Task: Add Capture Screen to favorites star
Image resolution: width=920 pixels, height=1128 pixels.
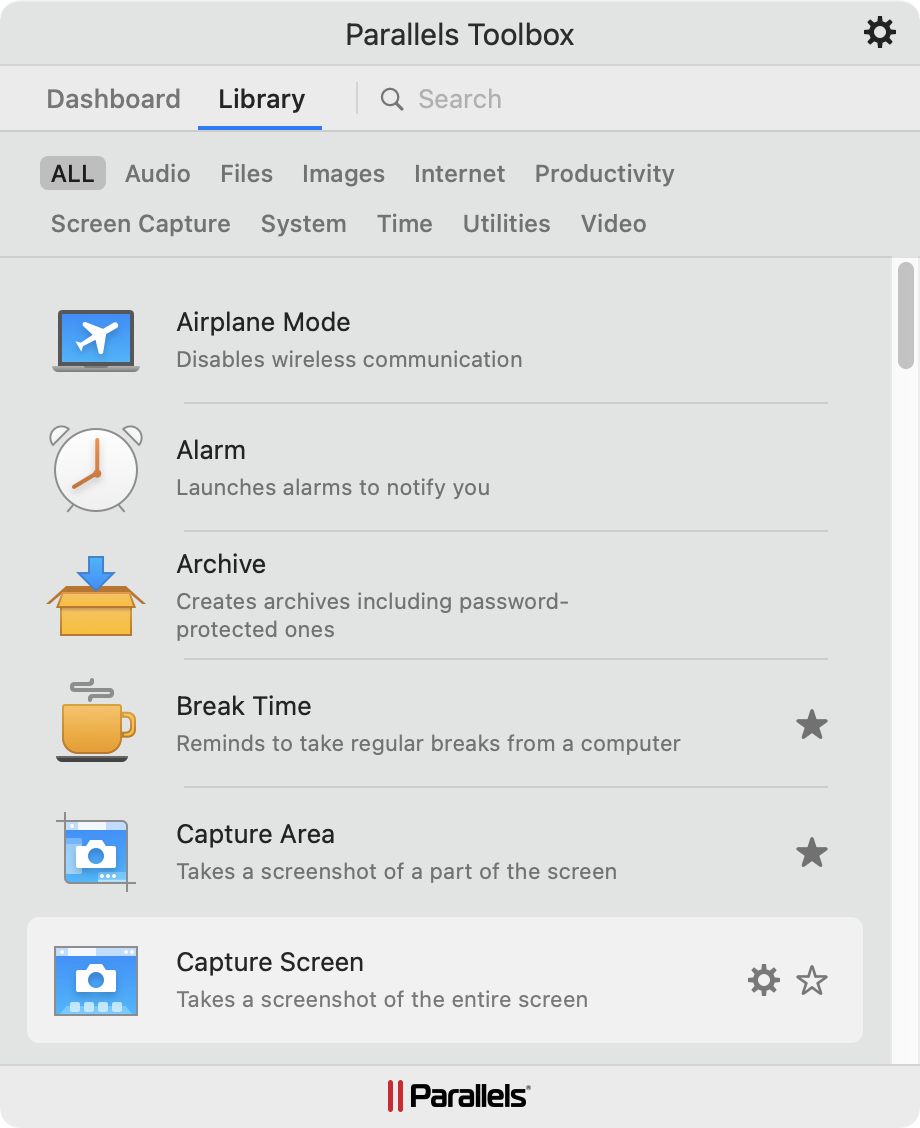Action: (x=811, y=980)
